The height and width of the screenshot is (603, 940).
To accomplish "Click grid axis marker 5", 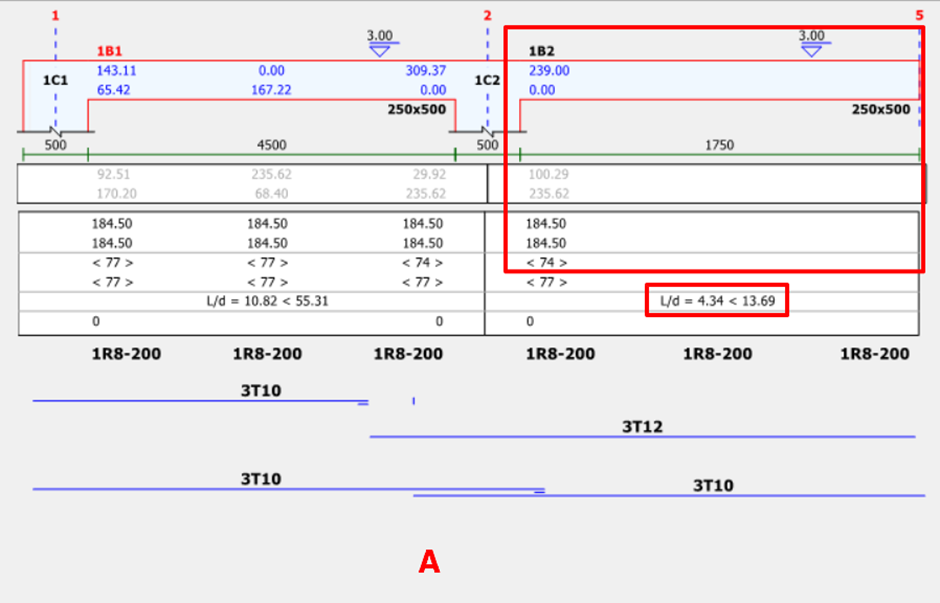I will pyautogui.click(x=919, y=15).
